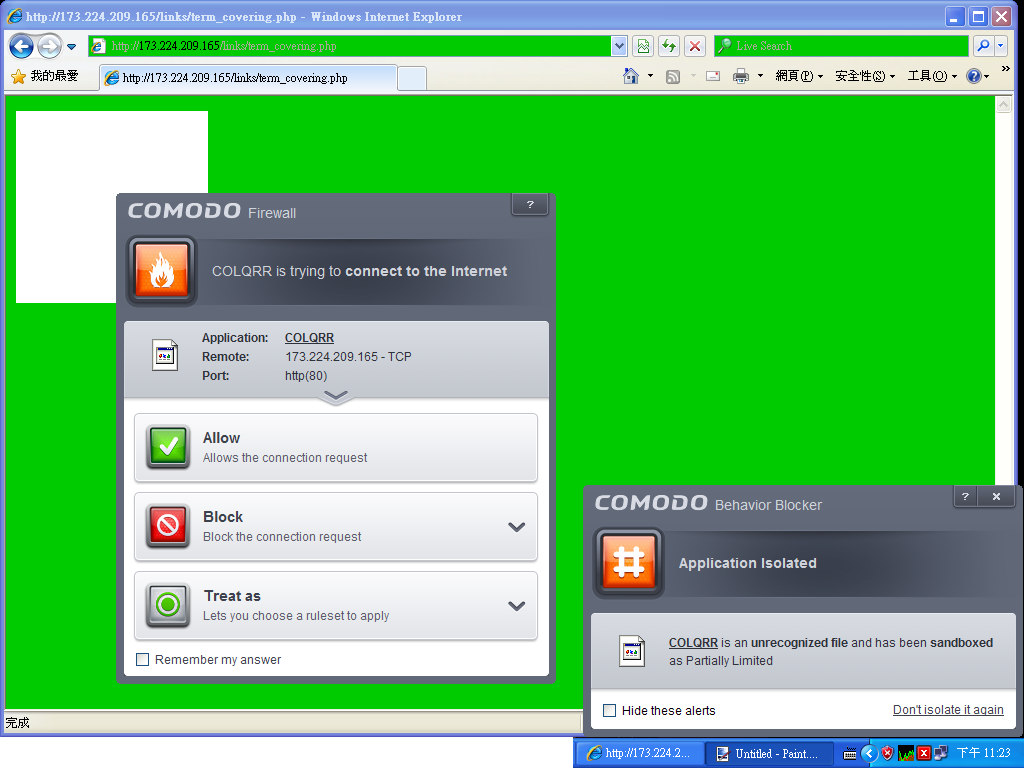Click the Don't isolate it again link
Image resolution: width=1024 pixels, height=768 pixels.
click(x=948, y=710)
